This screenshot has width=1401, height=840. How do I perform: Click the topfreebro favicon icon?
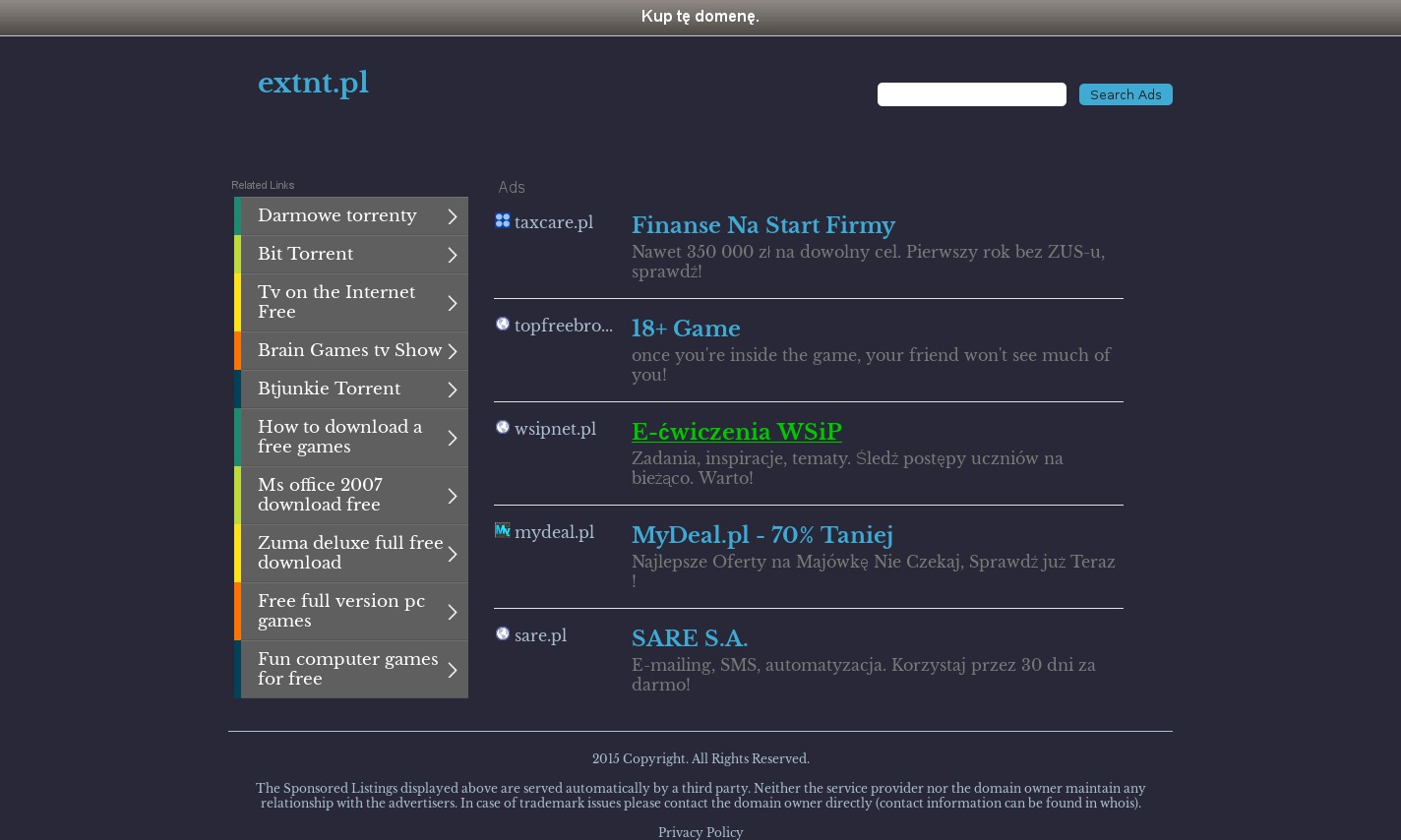(x=502, y=325)
